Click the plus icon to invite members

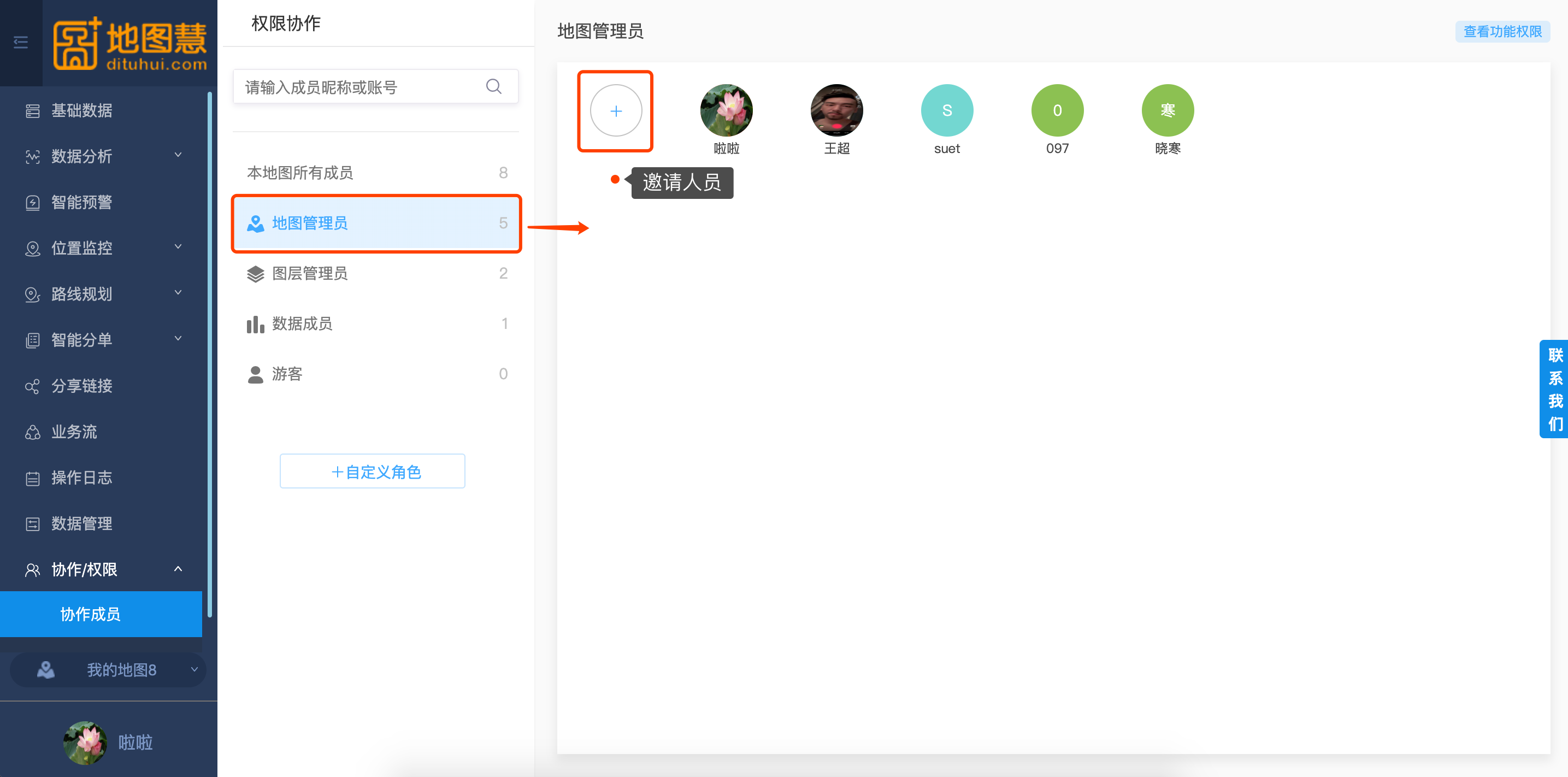point(616,111)
